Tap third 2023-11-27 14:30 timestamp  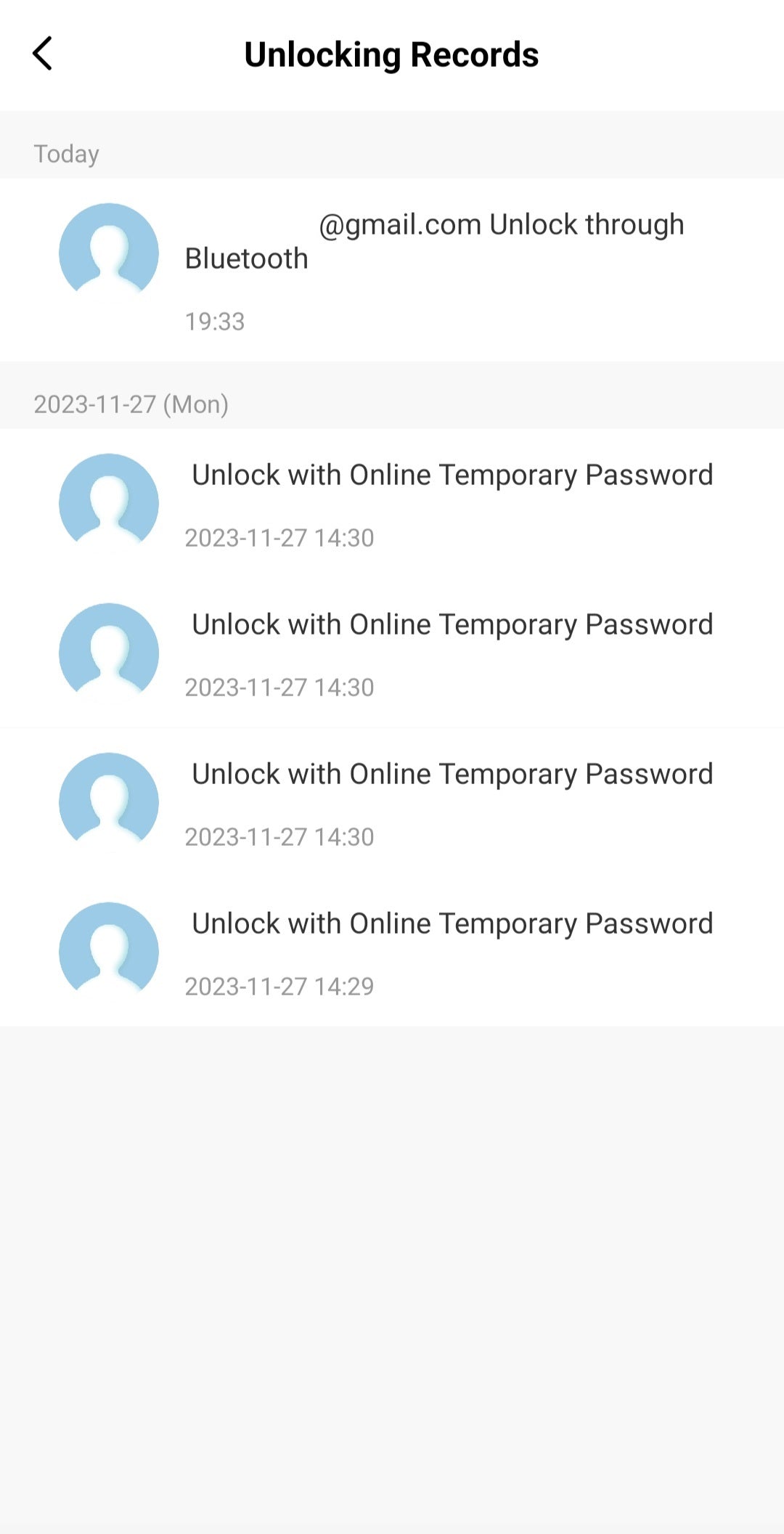point(279,837)
